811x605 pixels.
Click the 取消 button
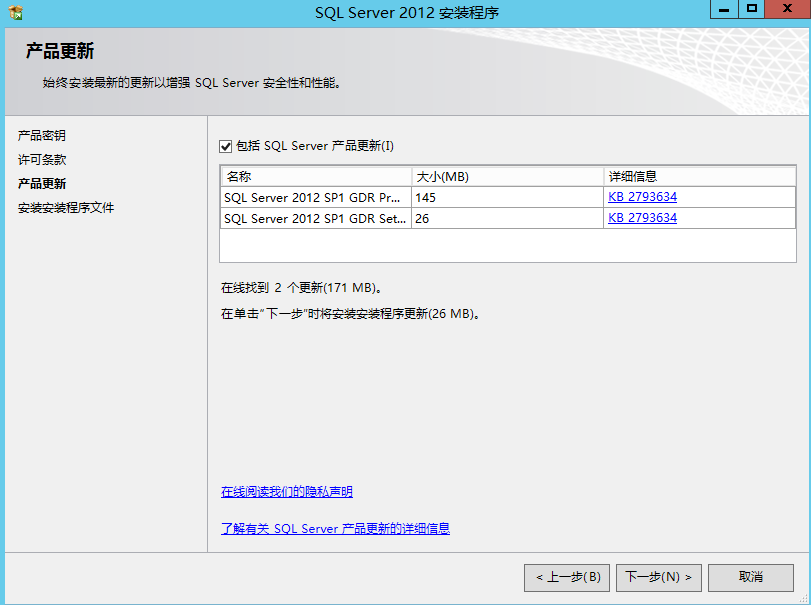point(751,577)
